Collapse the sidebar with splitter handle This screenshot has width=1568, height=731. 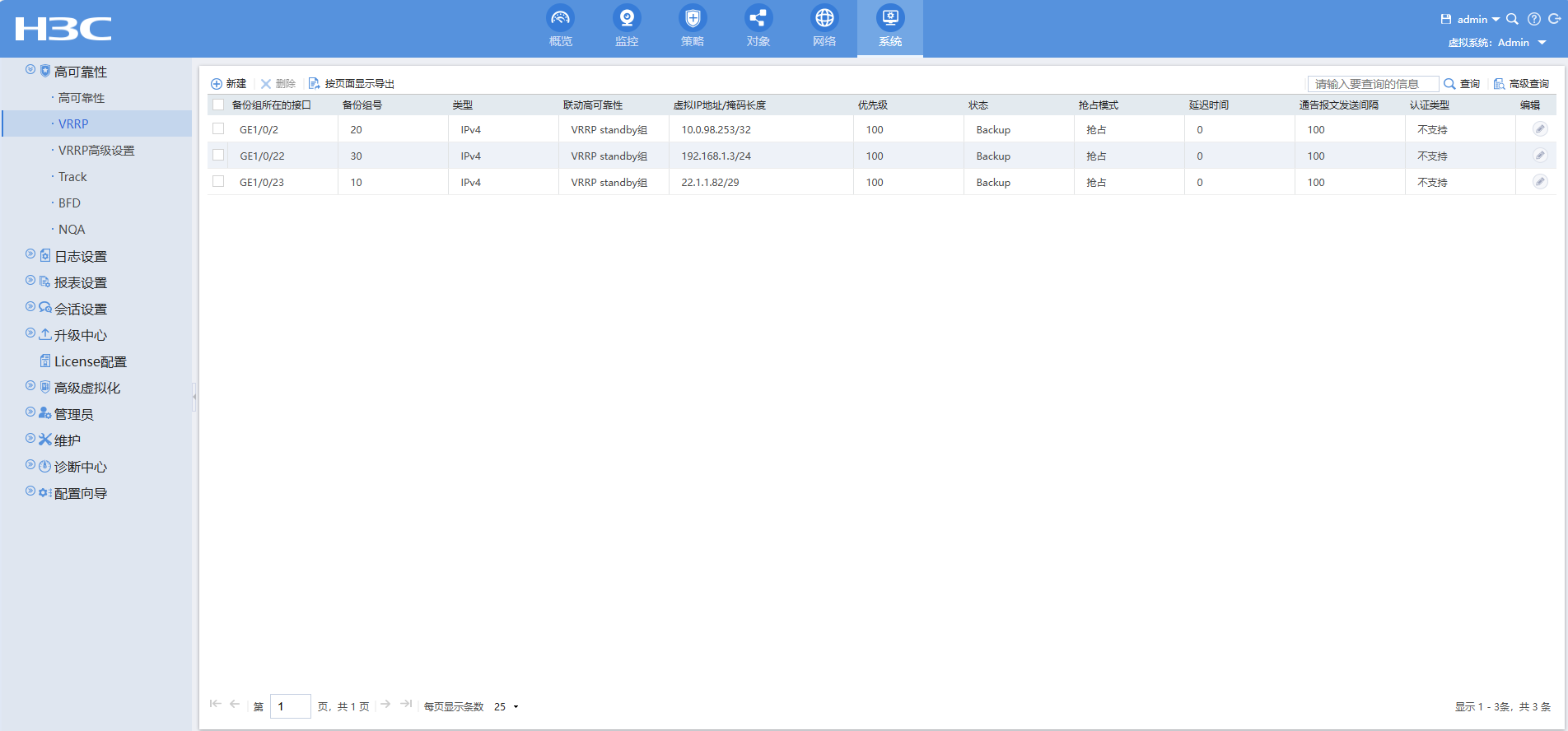pyautogui.click(x=194, y=397)
